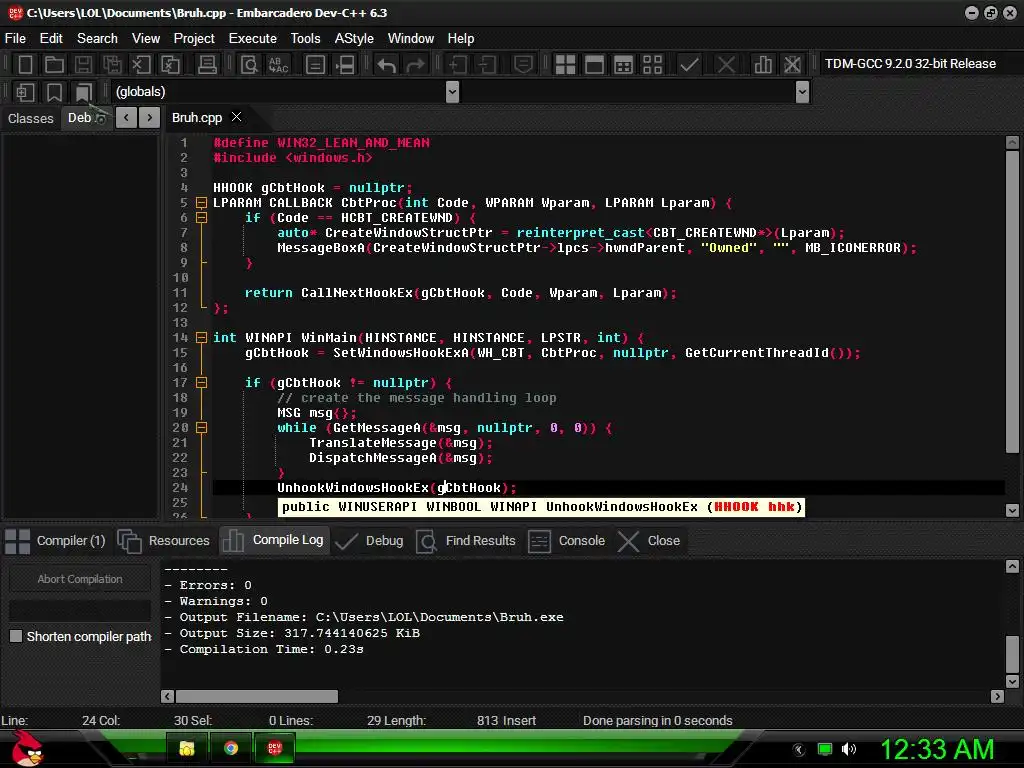Collapse the if gCbtHook fold on line 17

click(202, 383)
